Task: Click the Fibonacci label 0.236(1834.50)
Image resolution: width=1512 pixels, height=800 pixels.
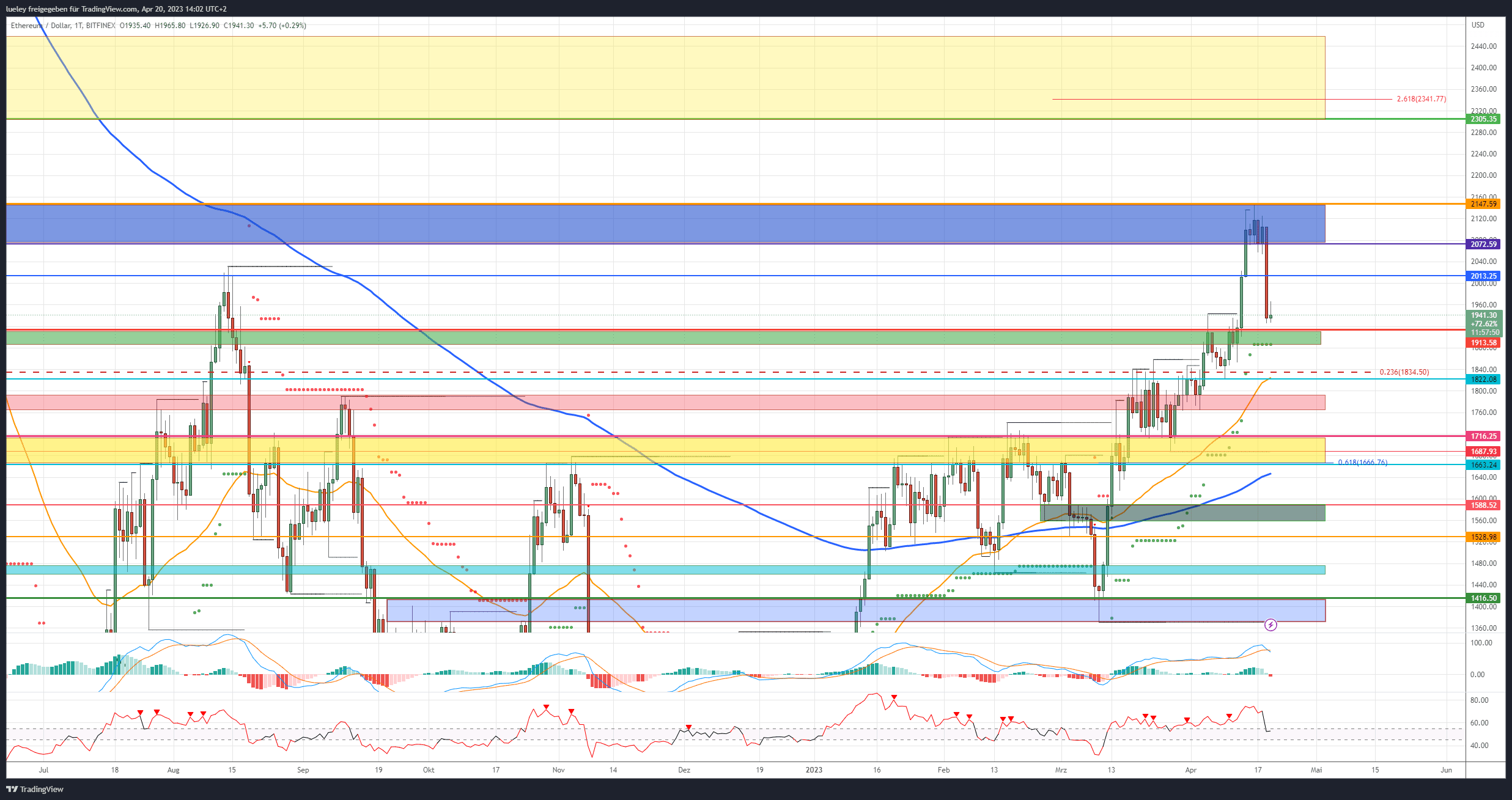Action: (x=1404, y=372)
